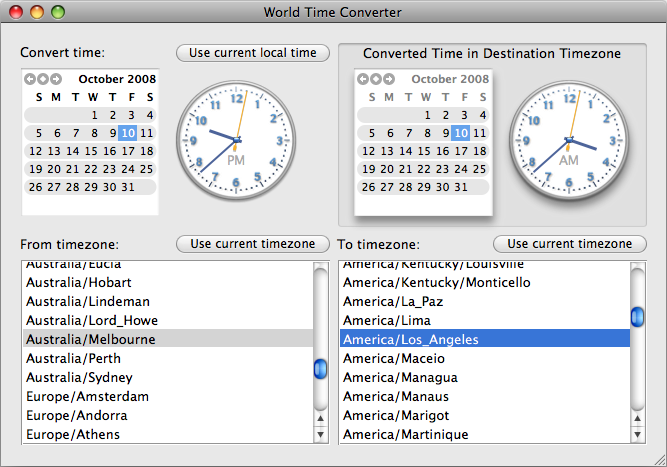Use current timezone for To timezone
667x467 pixels.
tap(569, 244)
